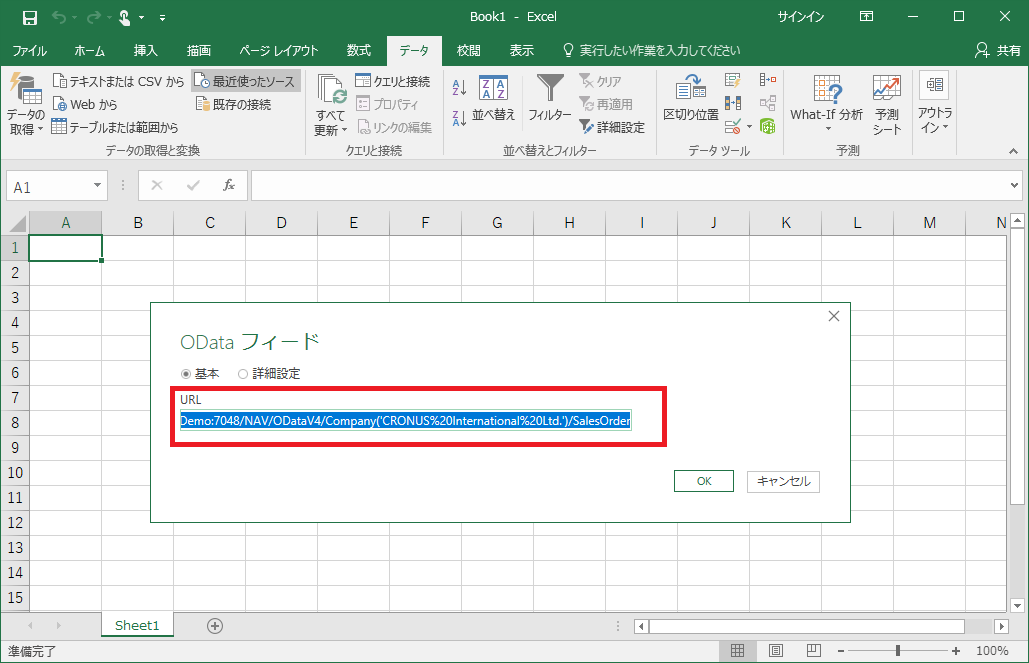Viewport: 1029px width, 663px height.
Task: Launch 区切り位置 text to columns
Action: tap(691, 98)
